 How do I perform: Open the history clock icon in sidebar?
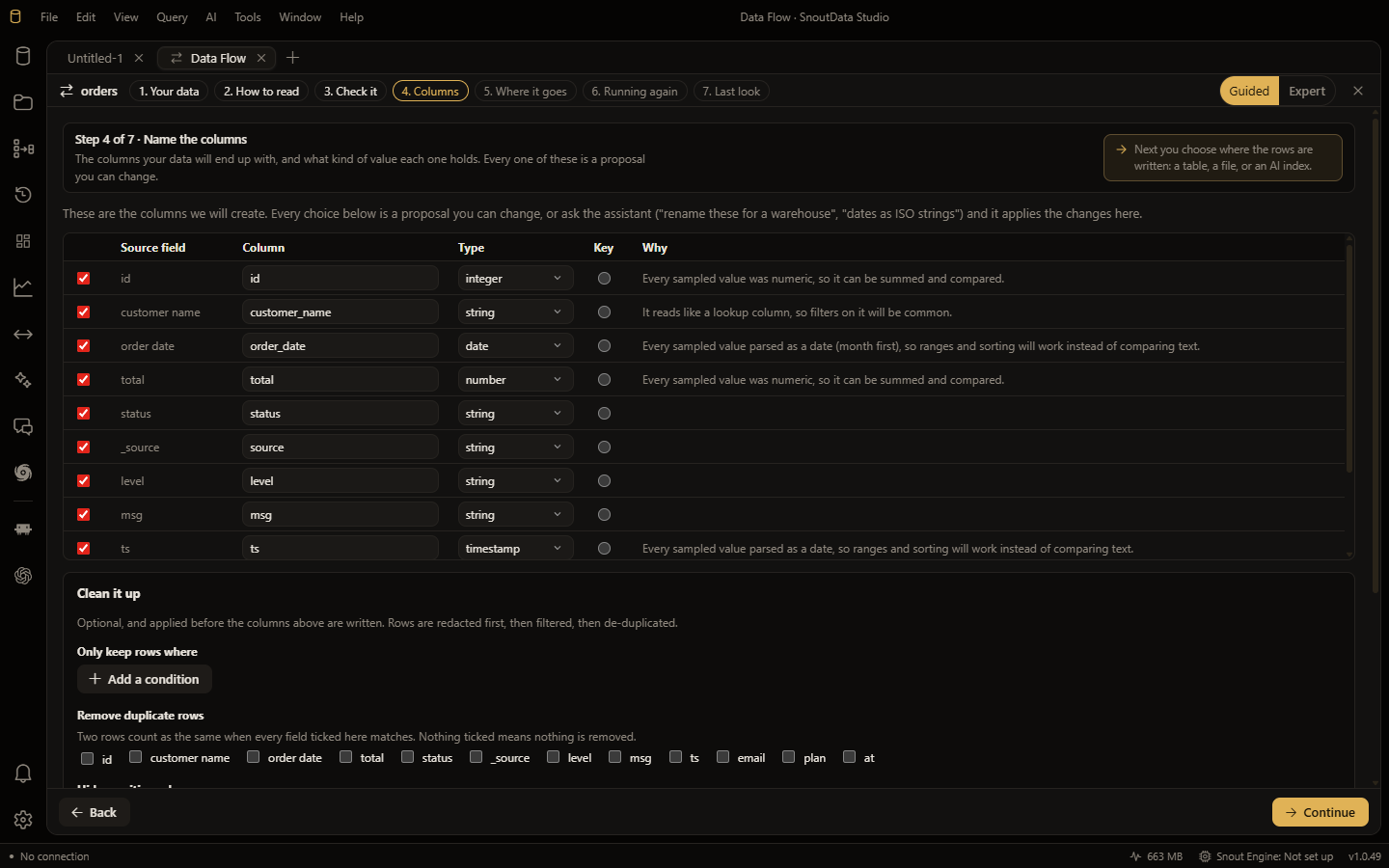click(x=23, y=195)
